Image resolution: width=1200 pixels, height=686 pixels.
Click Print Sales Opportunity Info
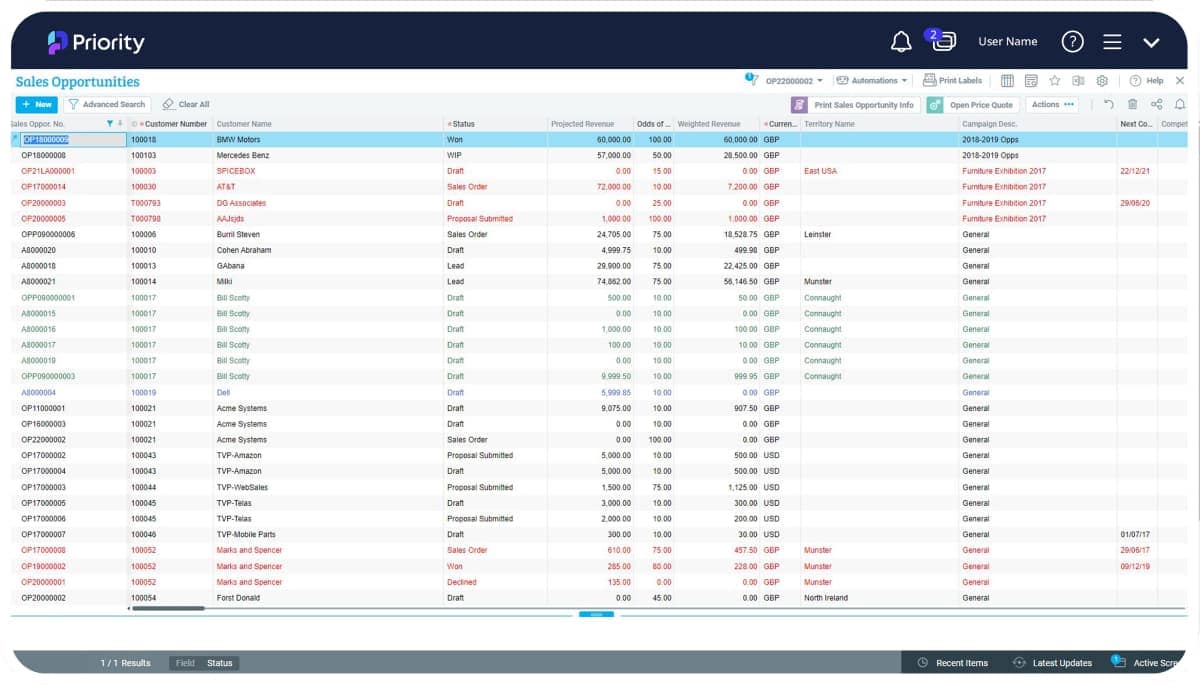click(854, 105)
